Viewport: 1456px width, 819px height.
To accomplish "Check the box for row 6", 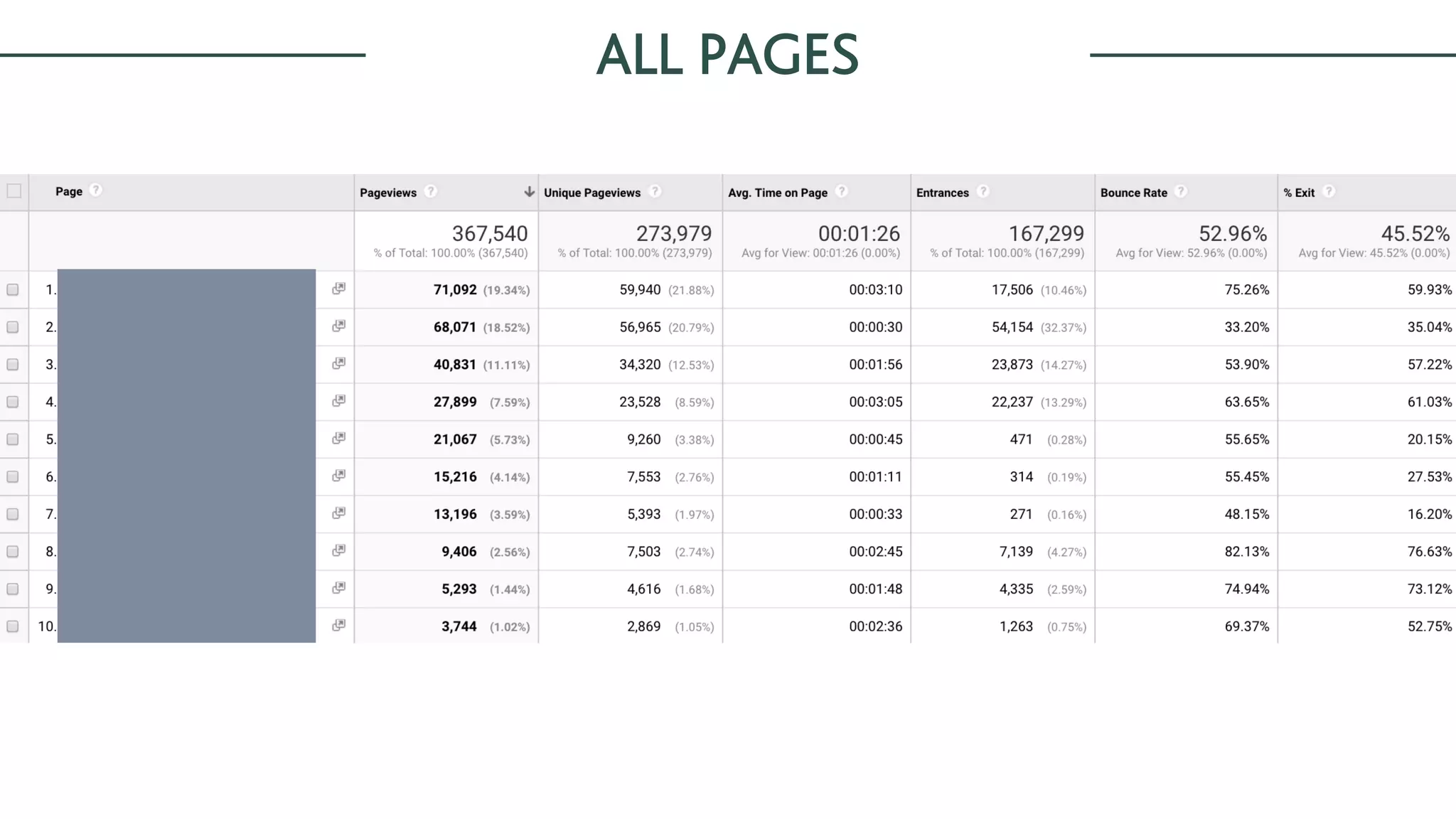I will [13, 477].
